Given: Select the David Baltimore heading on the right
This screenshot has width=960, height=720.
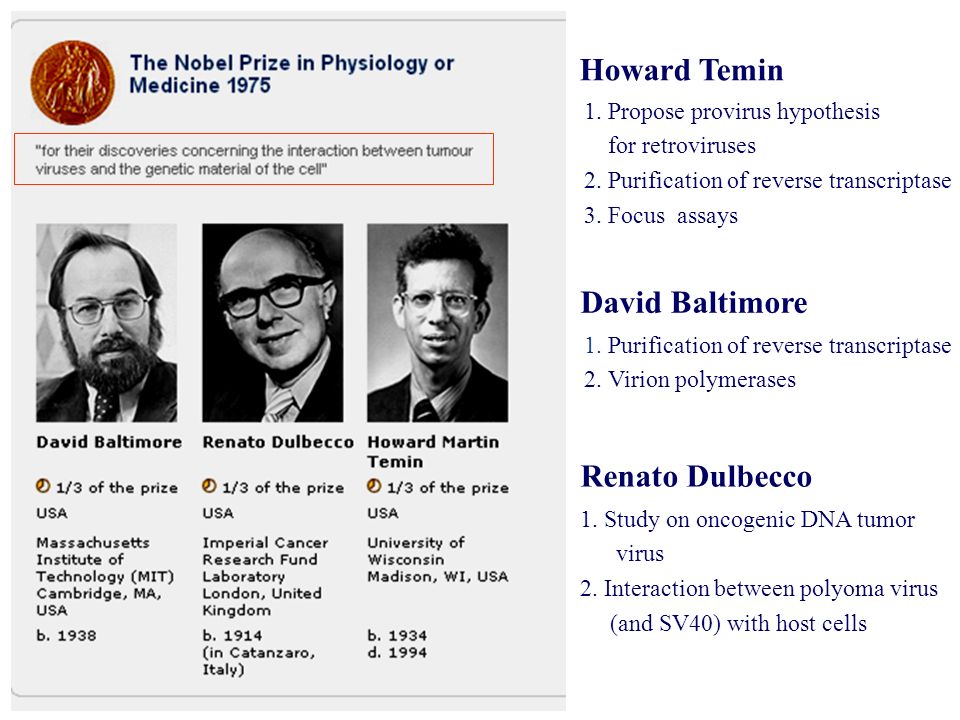Looking at the screenshot, I should (694, 303).
